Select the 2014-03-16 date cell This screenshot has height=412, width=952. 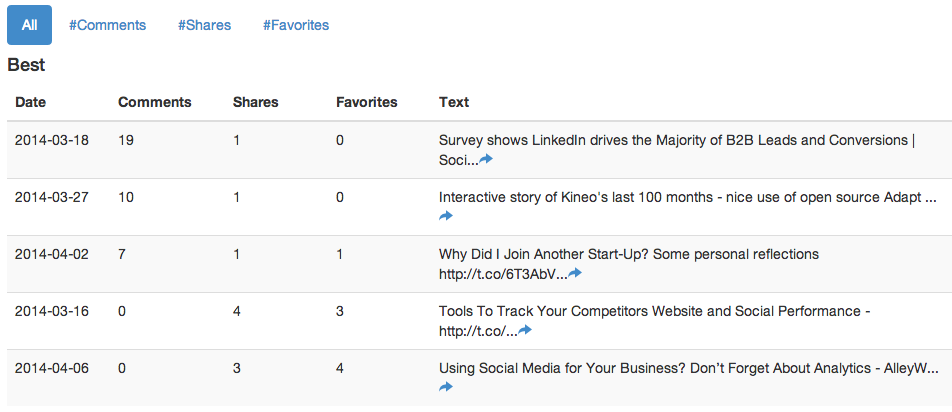52,311
